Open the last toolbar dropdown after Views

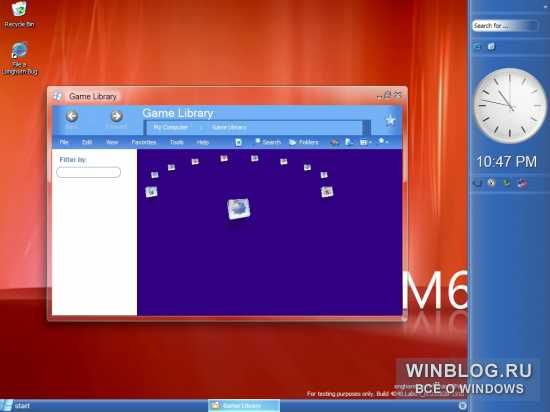coord(383,141)
